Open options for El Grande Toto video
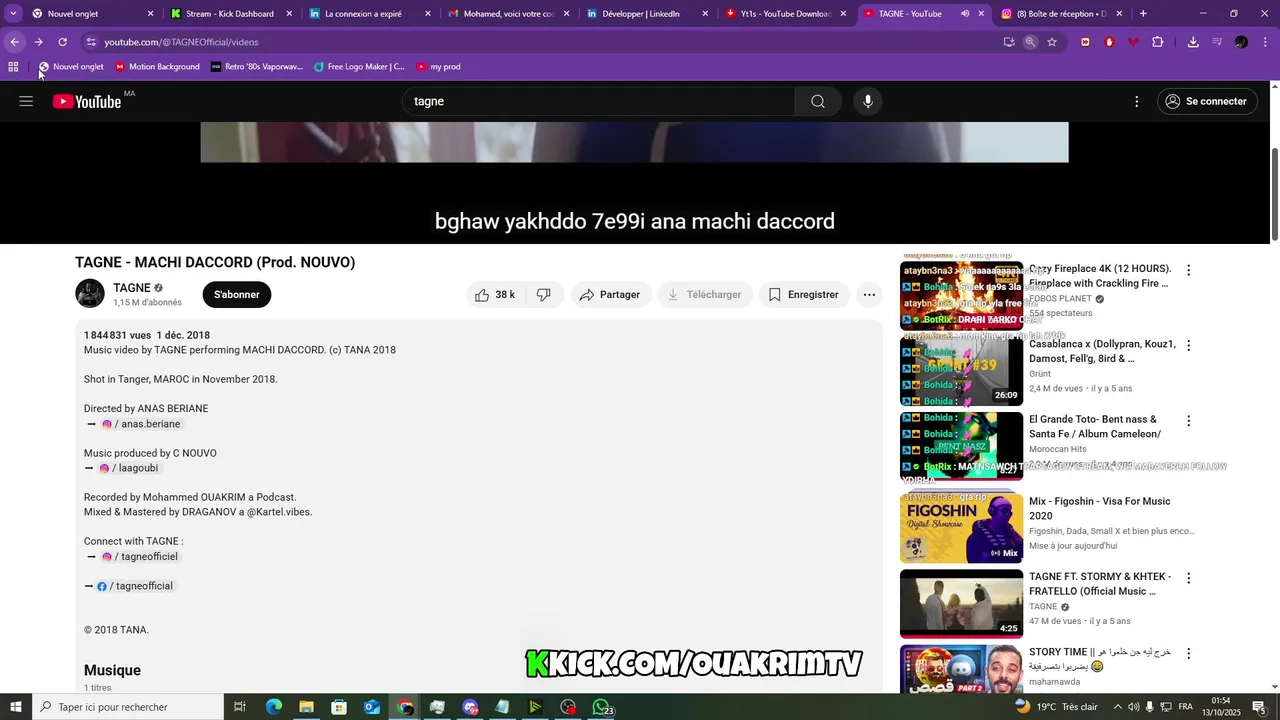This screenshot has height=720, width=1280. point(1188,421)
